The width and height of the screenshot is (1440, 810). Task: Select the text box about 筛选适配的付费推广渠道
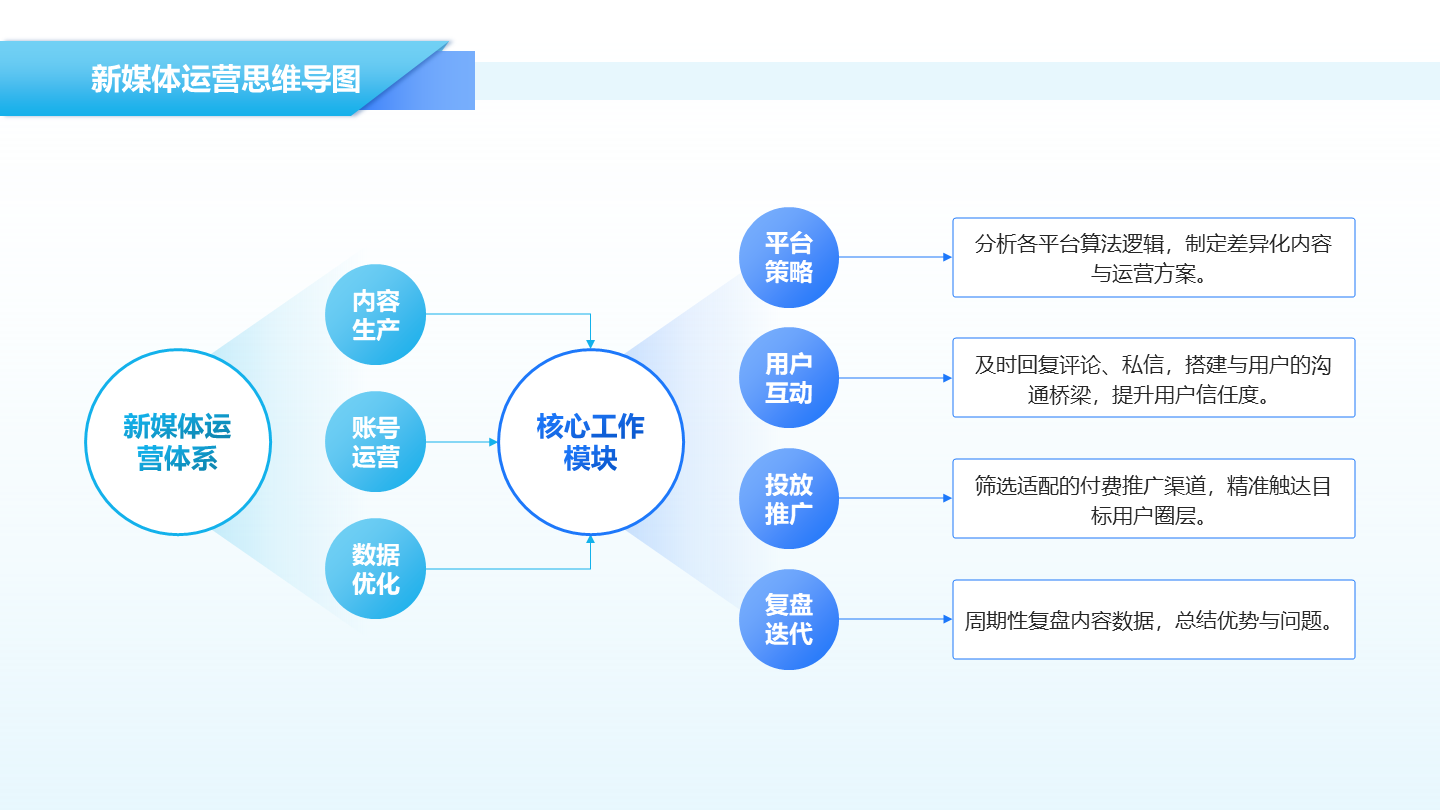tap(1153, 499)
